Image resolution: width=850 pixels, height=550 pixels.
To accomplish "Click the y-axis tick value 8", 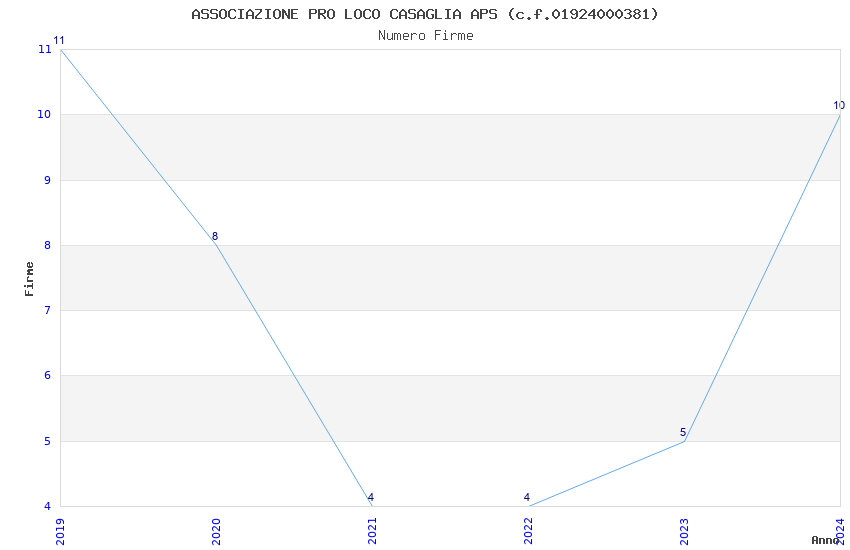I will click(48, 245).
